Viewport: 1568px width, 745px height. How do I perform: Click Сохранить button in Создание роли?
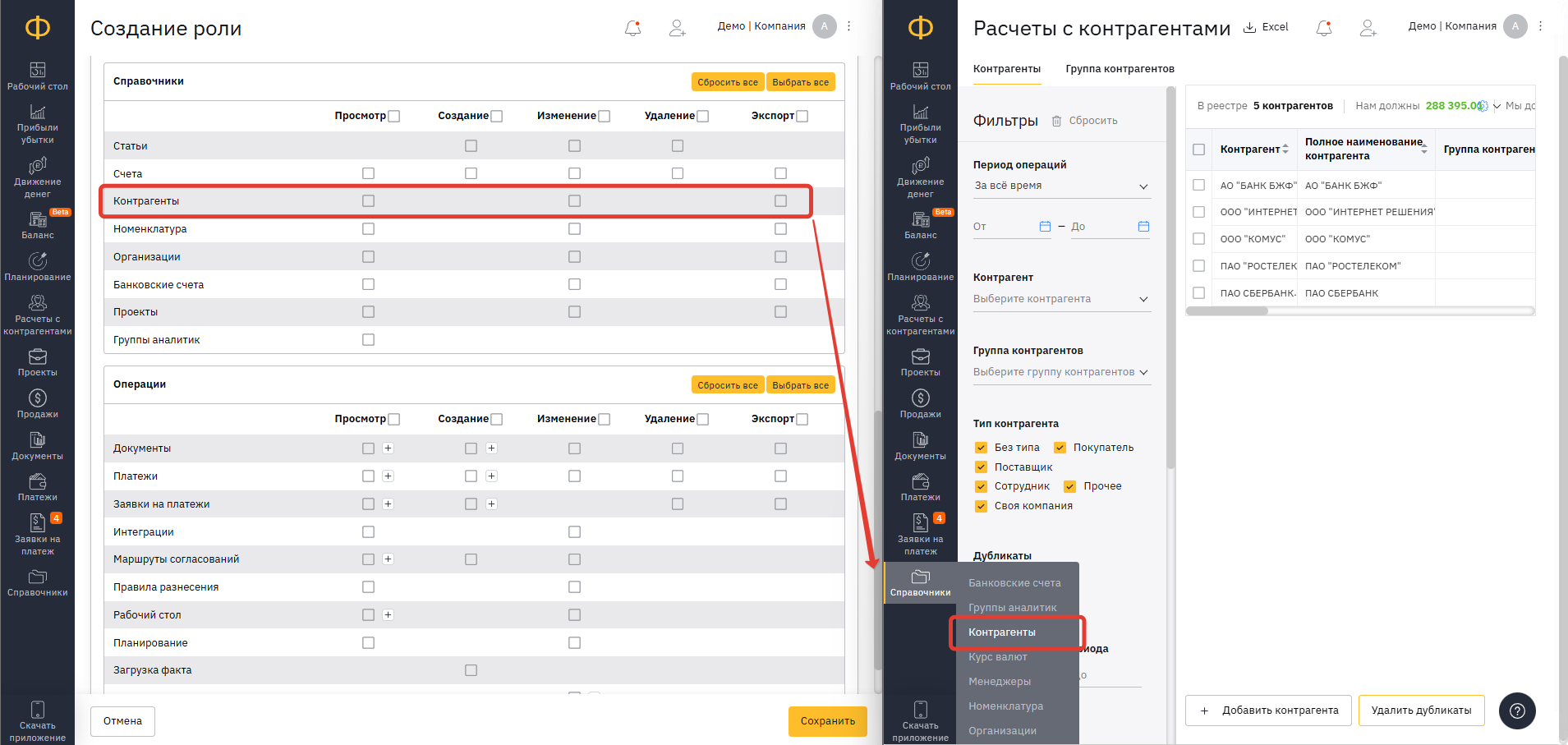point(828,721)
